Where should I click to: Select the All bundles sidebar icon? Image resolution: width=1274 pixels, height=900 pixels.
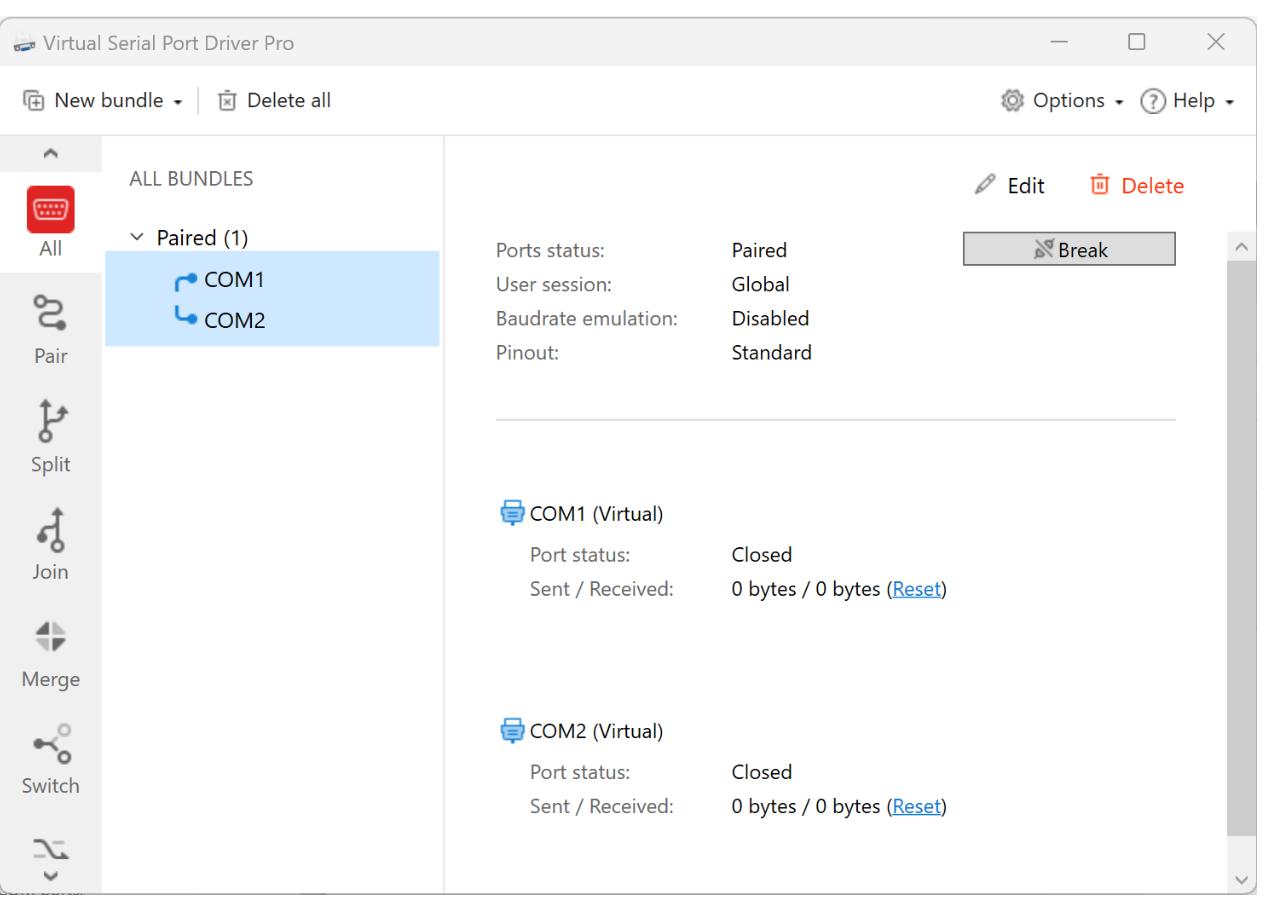click(x=51, y=210)
